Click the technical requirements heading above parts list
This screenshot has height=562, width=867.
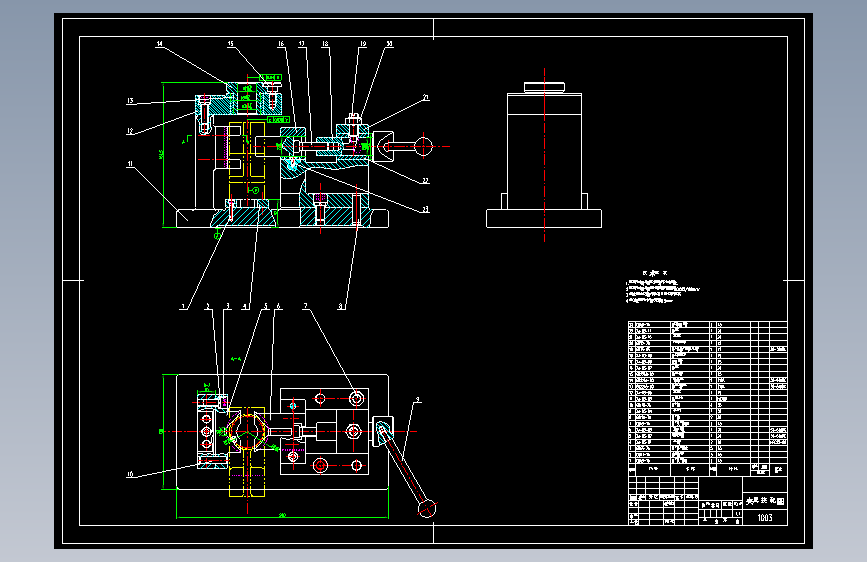(655, 273)
